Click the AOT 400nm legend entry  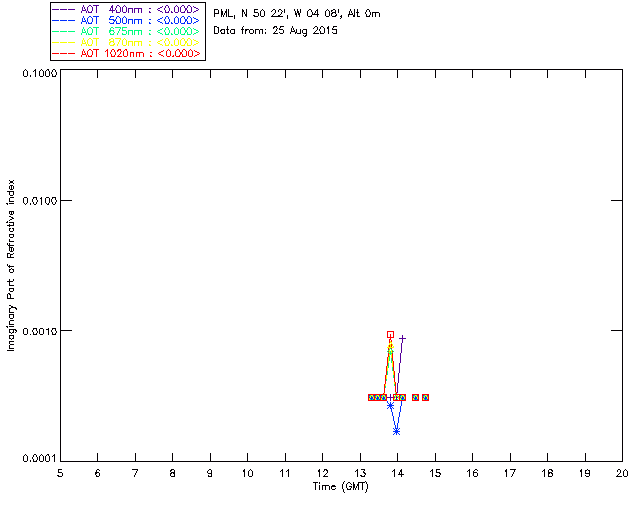tap(127, 9)
